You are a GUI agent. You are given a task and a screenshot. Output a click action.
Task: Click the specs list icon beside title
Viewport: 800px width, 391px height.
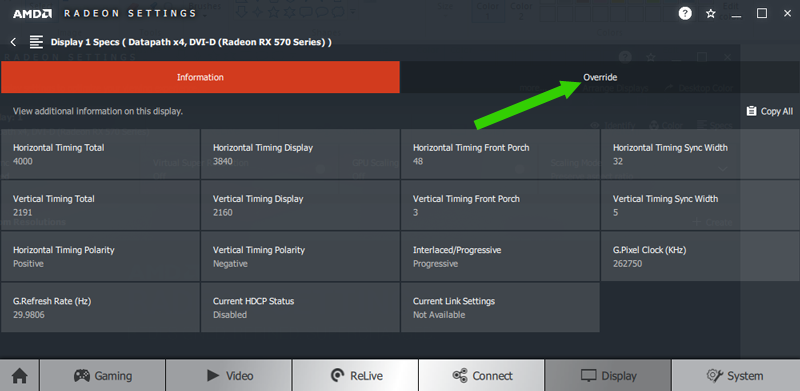36,42
